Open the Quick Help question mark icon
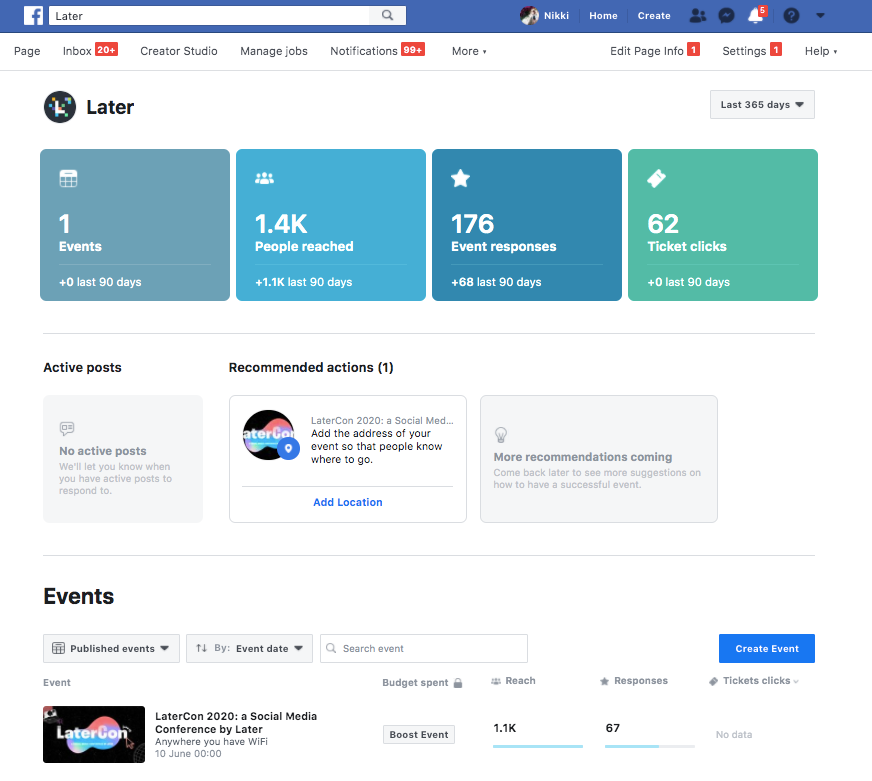This screenshot has height=781, width=872. [791, 16]
